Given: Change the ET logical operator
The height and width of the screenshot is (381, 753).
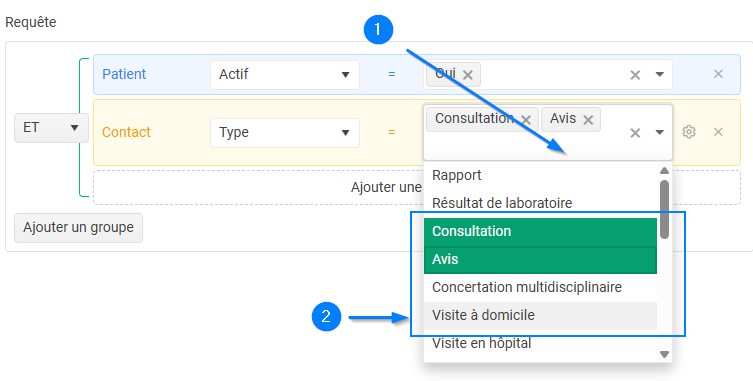Looking at the screenshot, I should pos(51,128).
